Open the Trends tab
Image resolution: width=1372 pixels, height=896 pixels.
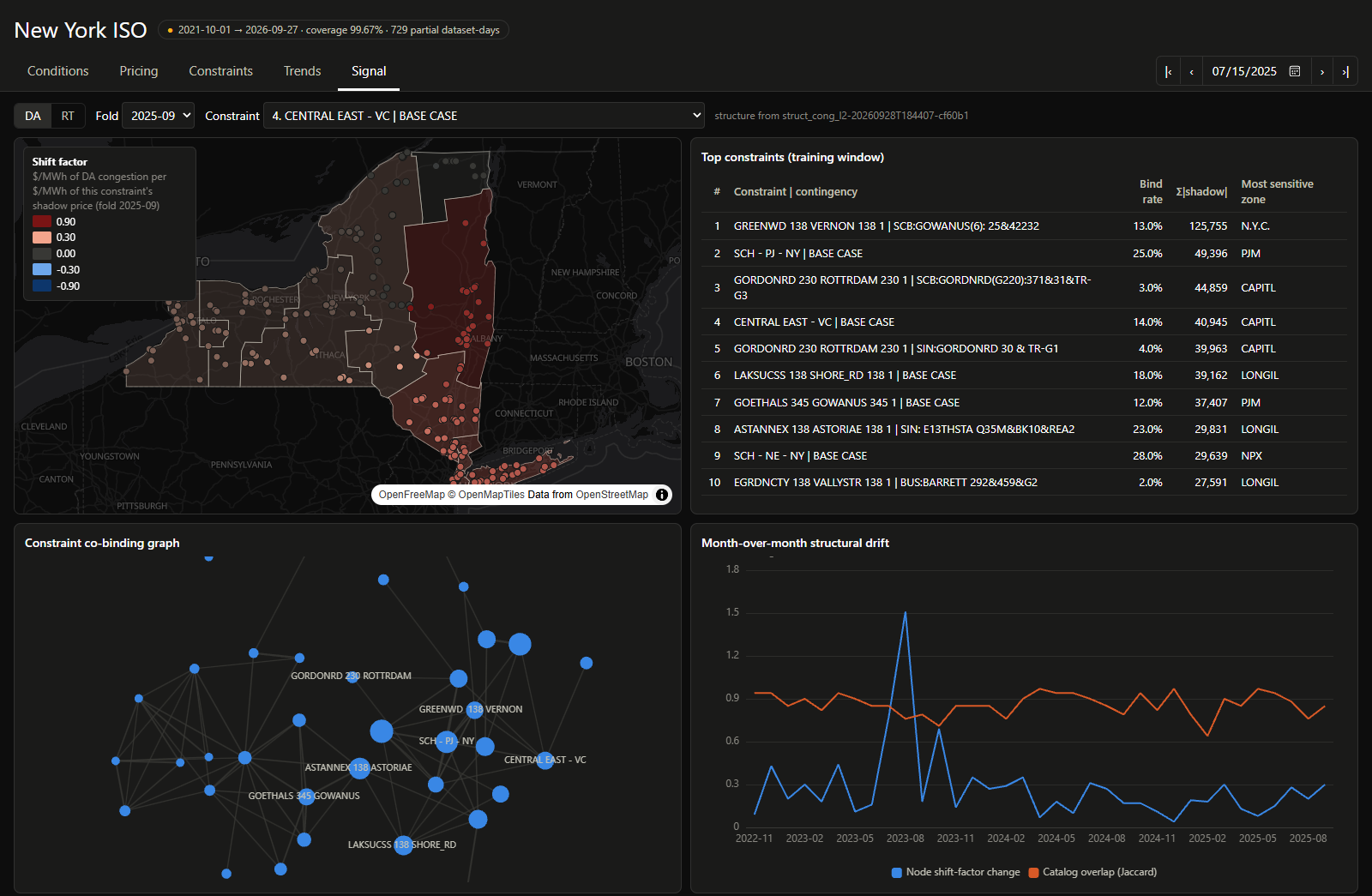tap(303, 71)
